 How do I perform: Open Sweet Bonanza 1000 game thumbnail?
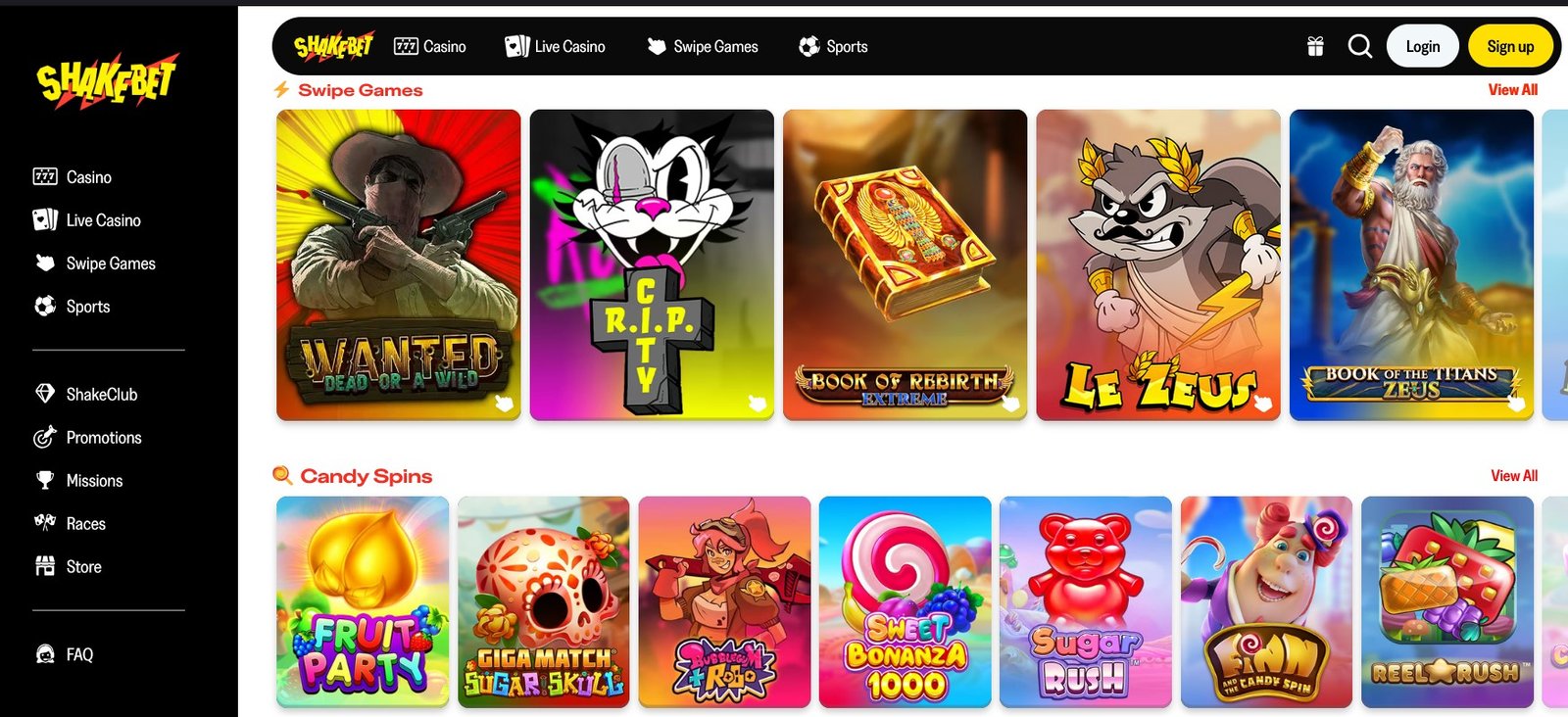(906, 601)
